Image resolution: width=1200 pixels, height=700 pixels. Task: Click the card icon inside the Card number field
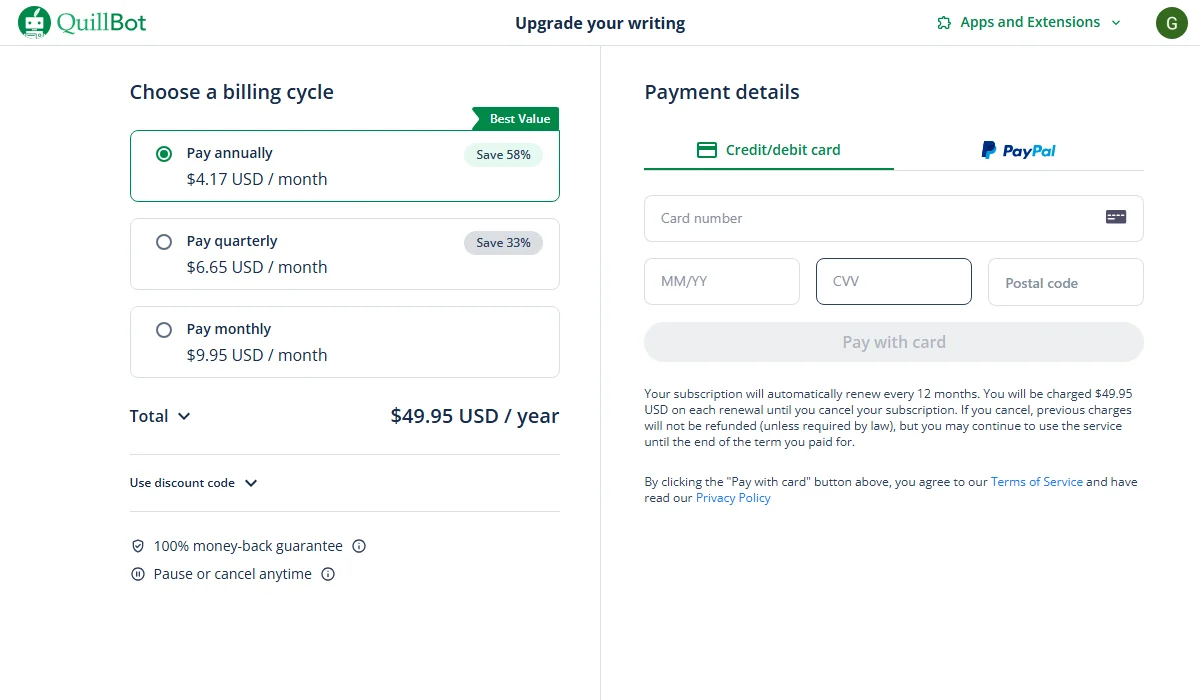coord(1115,217)
